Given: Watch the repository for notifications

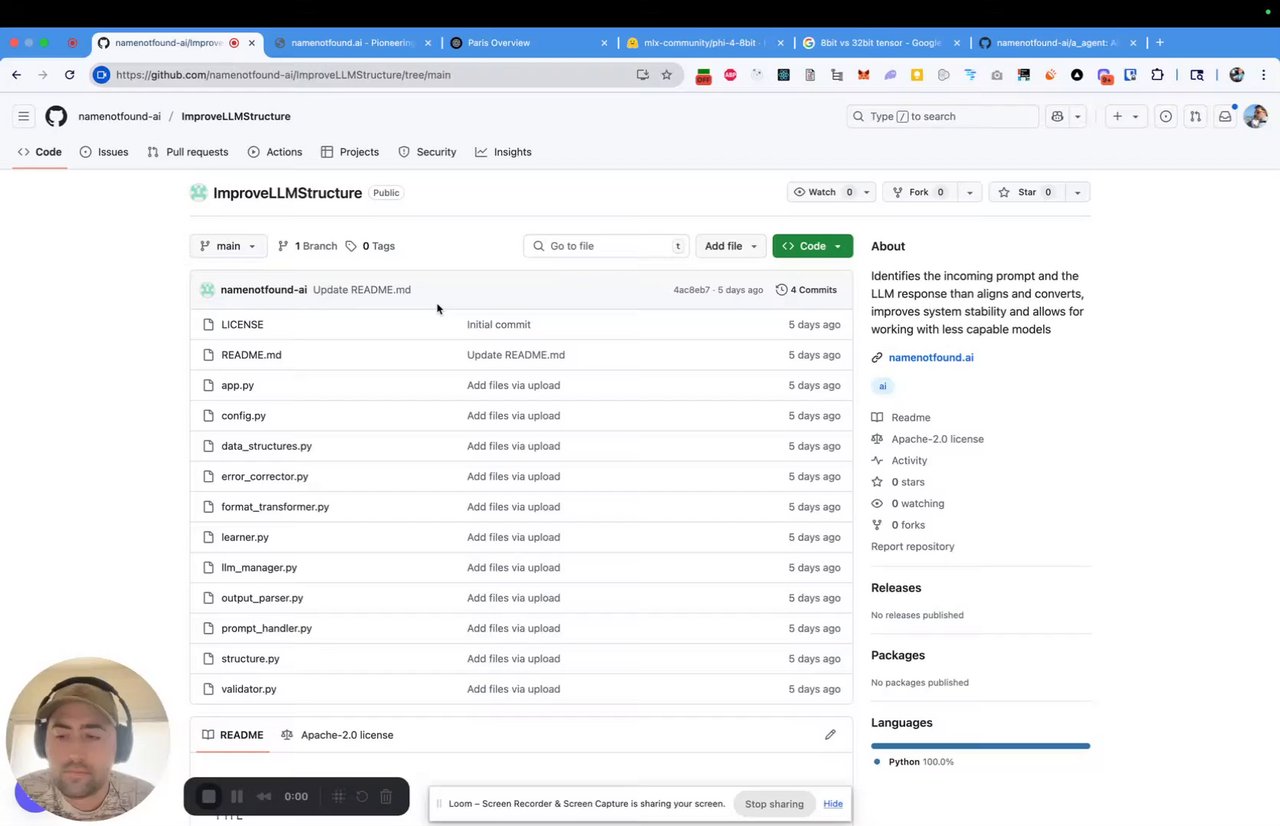Looking at the screenshot, I should (824, 192).
